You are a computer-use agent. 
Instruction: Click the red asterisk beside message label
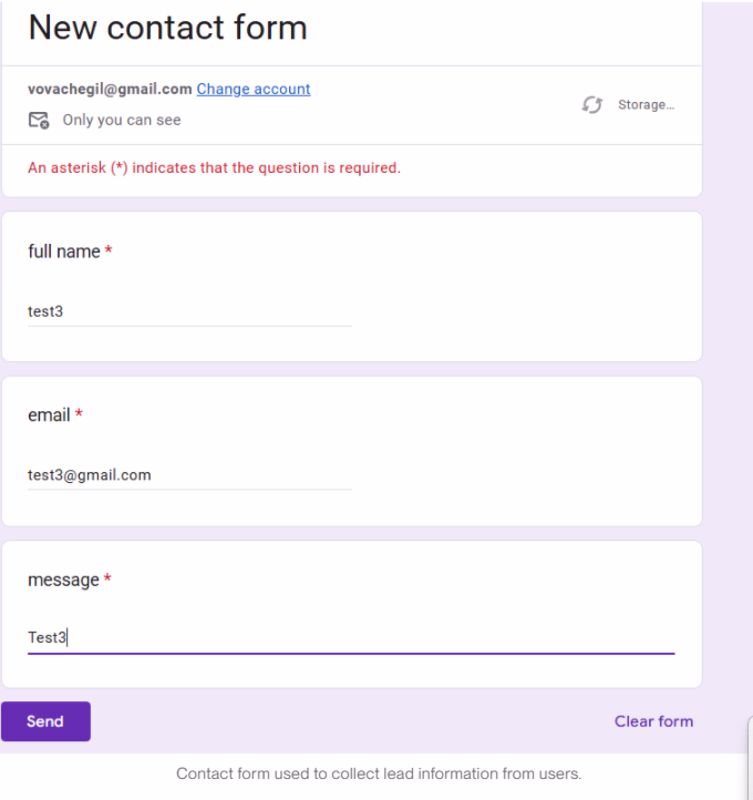[107, 579]
